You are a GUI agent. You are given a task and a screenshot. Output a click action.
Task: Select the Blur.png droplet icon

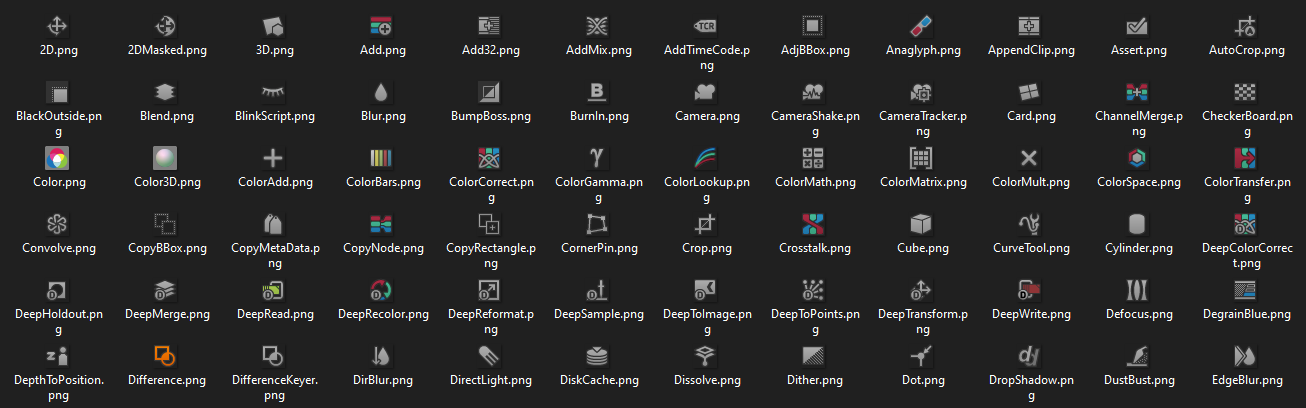coord(381,92)
